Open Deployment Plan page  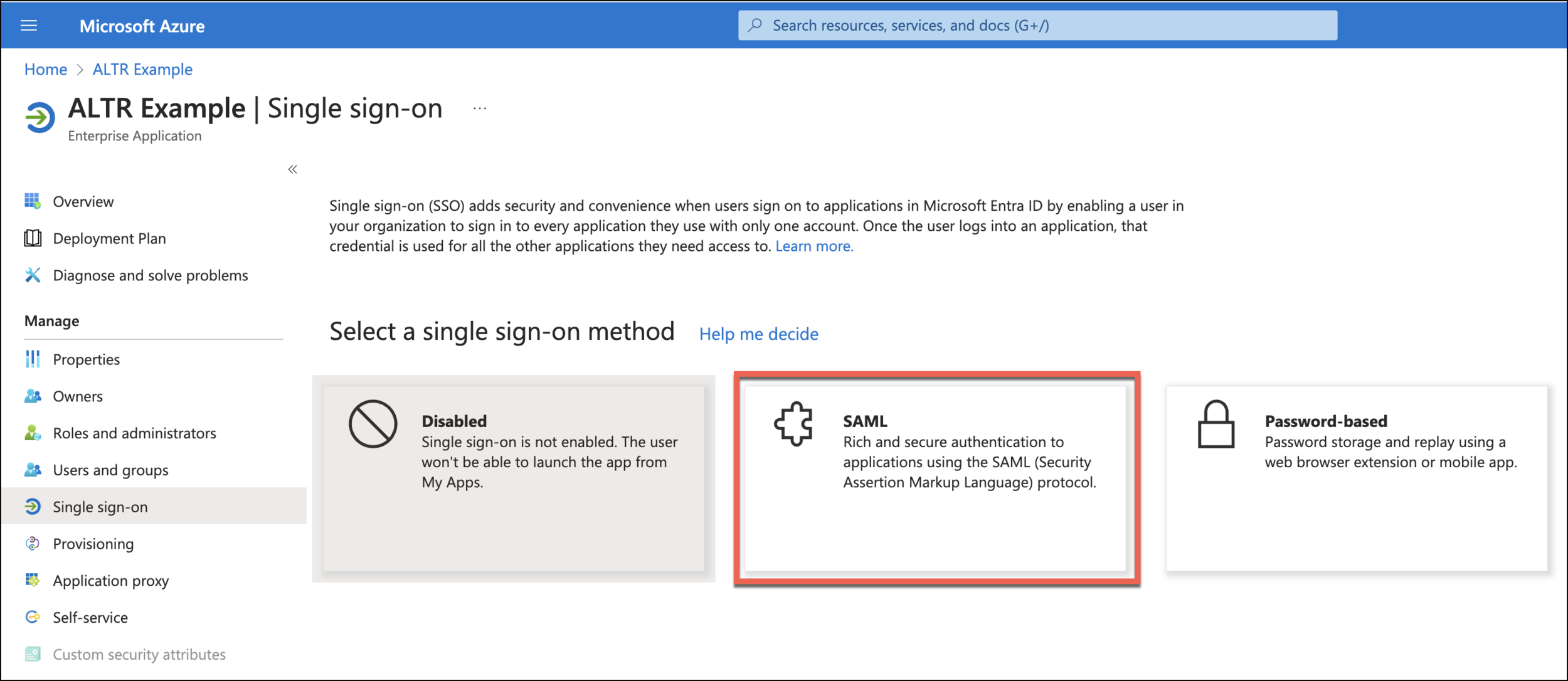tap(109, 238)
